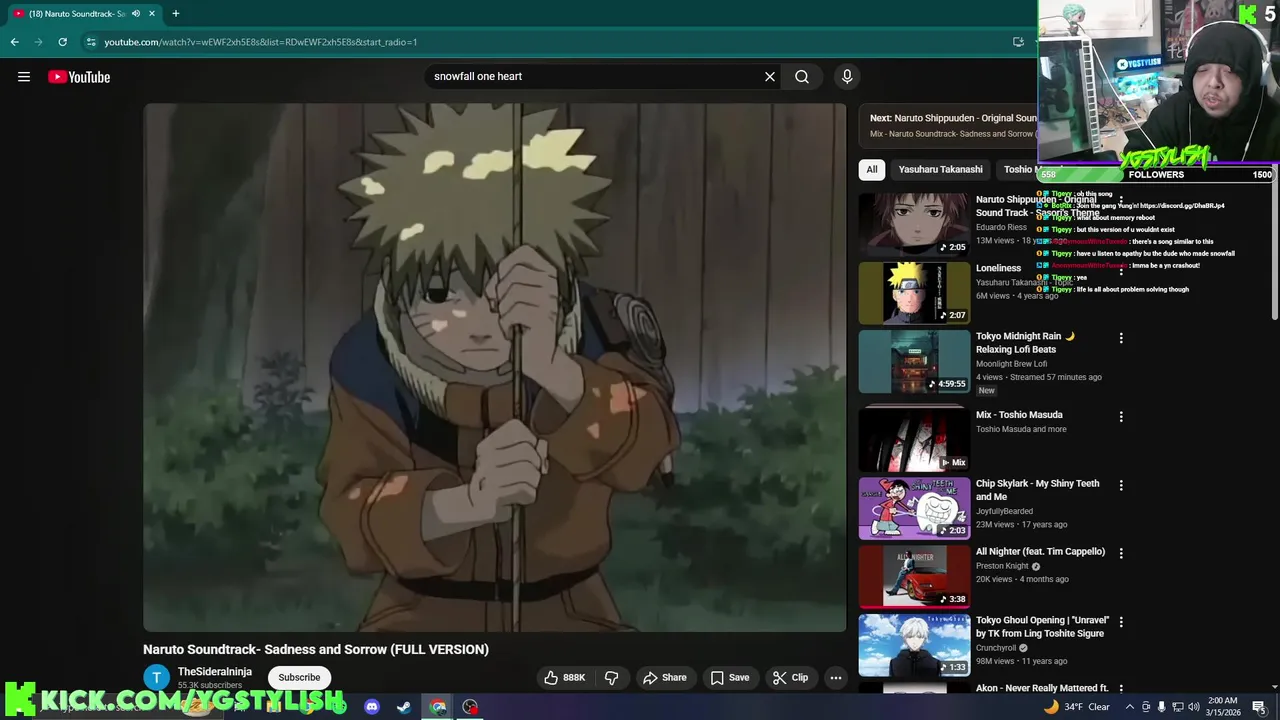This screenshot has width=1280, height=720.
Task: Open TheSideralninja channel avatar
Action: [156, 677]
